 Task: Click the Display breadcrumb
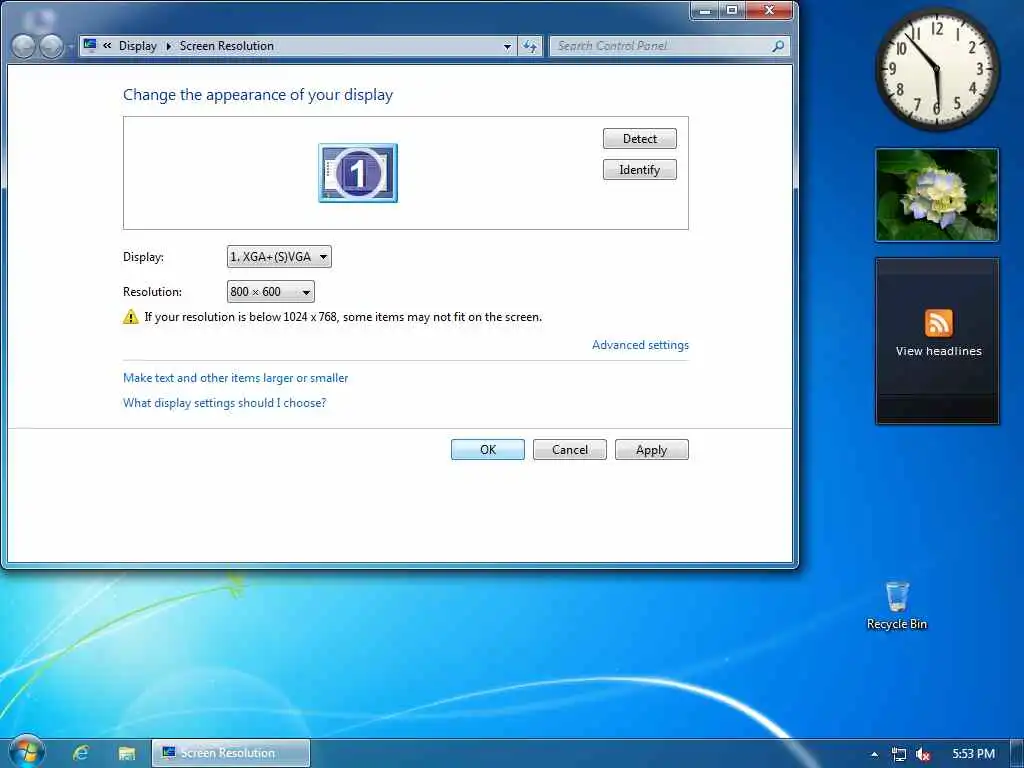(x=138, y=46)
